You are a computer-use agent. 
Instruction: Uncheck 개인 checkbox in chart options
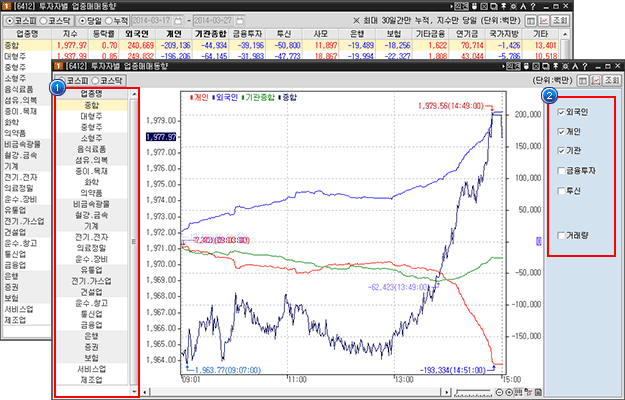coord(561,131)
